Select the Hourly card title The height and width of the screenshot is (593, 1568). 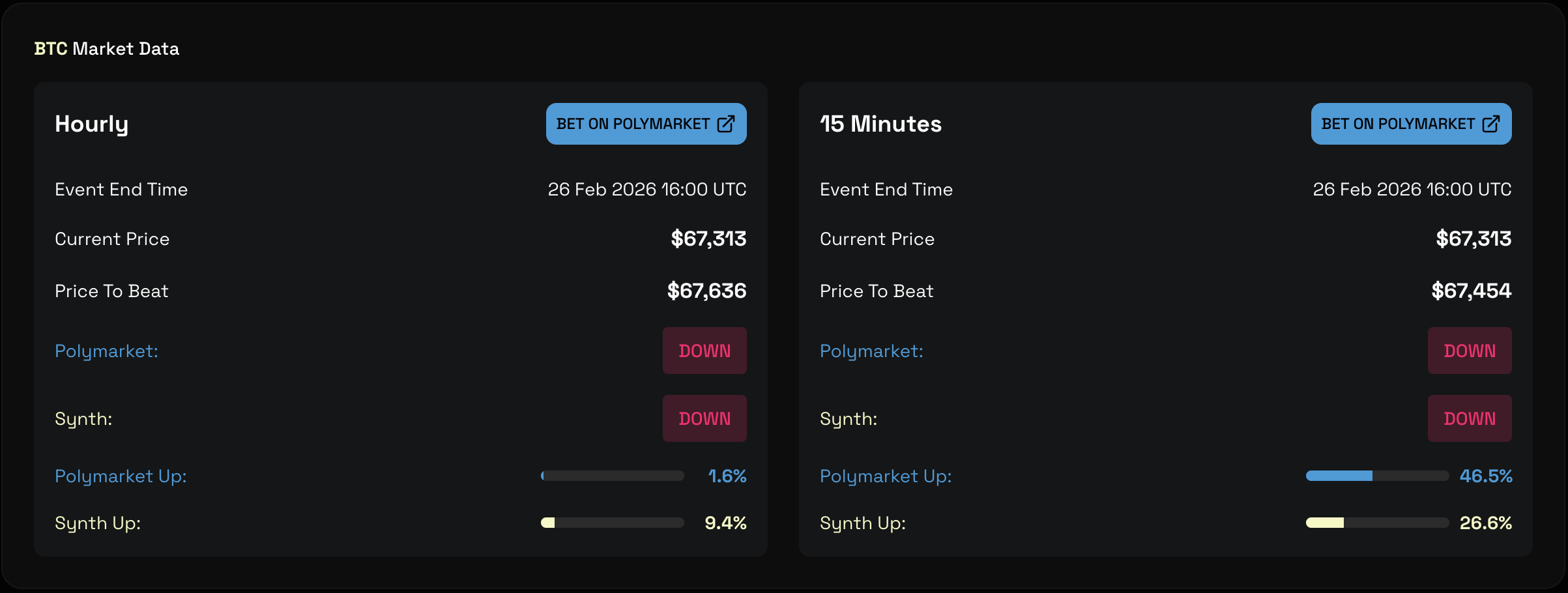[92, 124]
